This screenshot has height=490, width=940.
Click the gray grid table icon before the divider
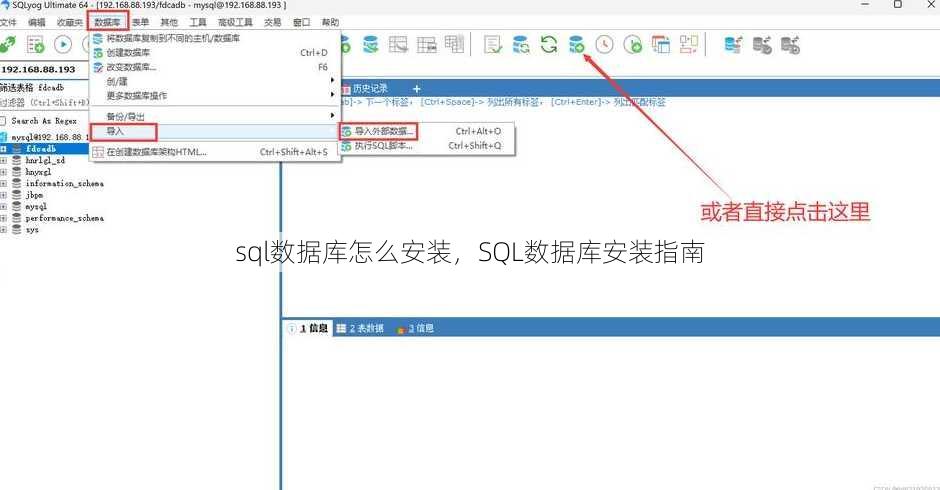coord(454,44)
